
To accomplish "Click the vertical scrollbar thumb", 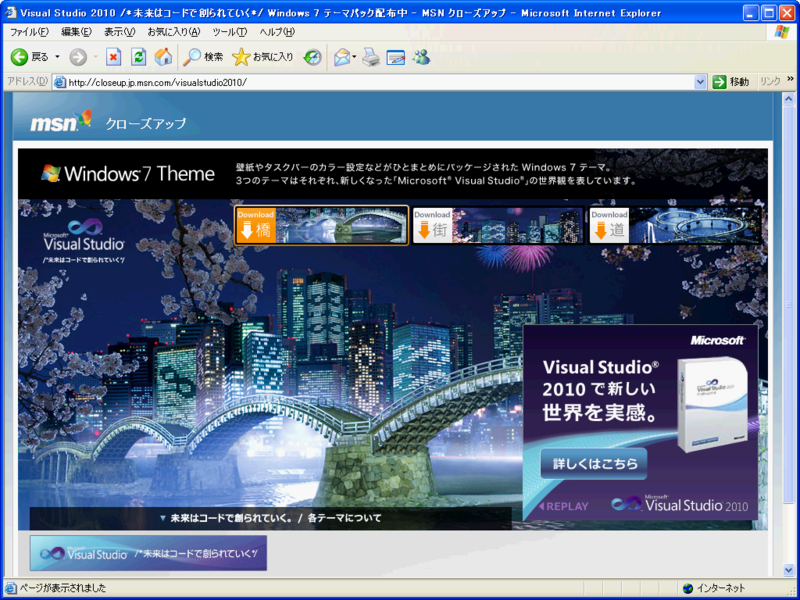I will [x=789, y=304].
